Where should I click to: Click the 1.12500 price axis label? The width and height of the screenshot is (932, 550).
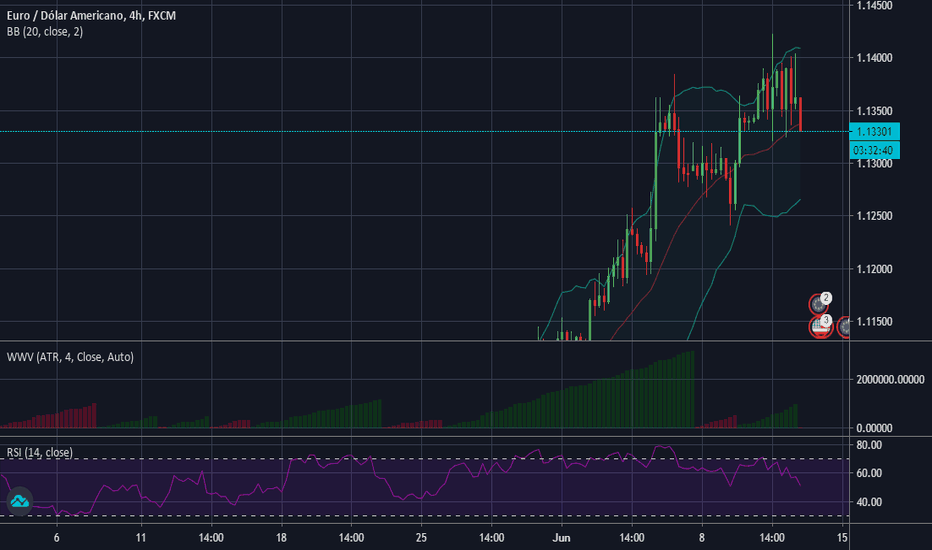[874, 216]
